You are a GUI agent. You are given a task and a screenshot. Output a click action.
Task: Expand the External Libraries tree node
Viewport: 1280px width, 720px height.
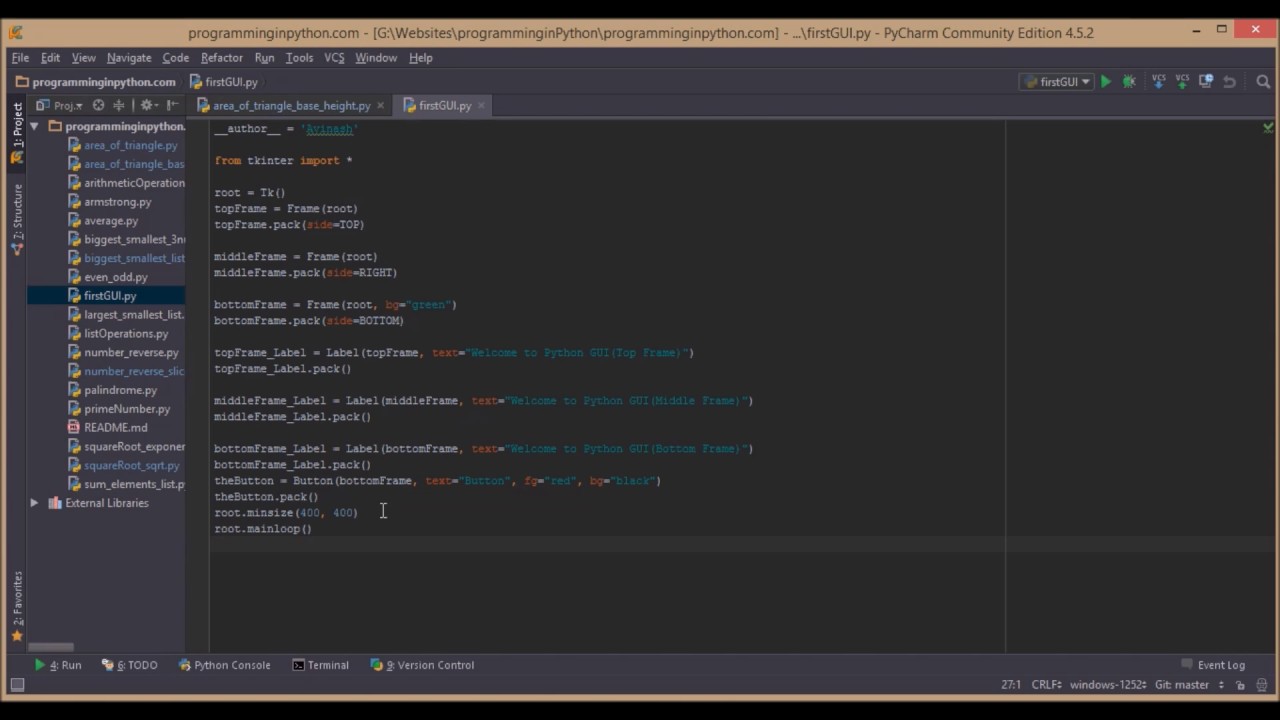[x=34, y=503]
